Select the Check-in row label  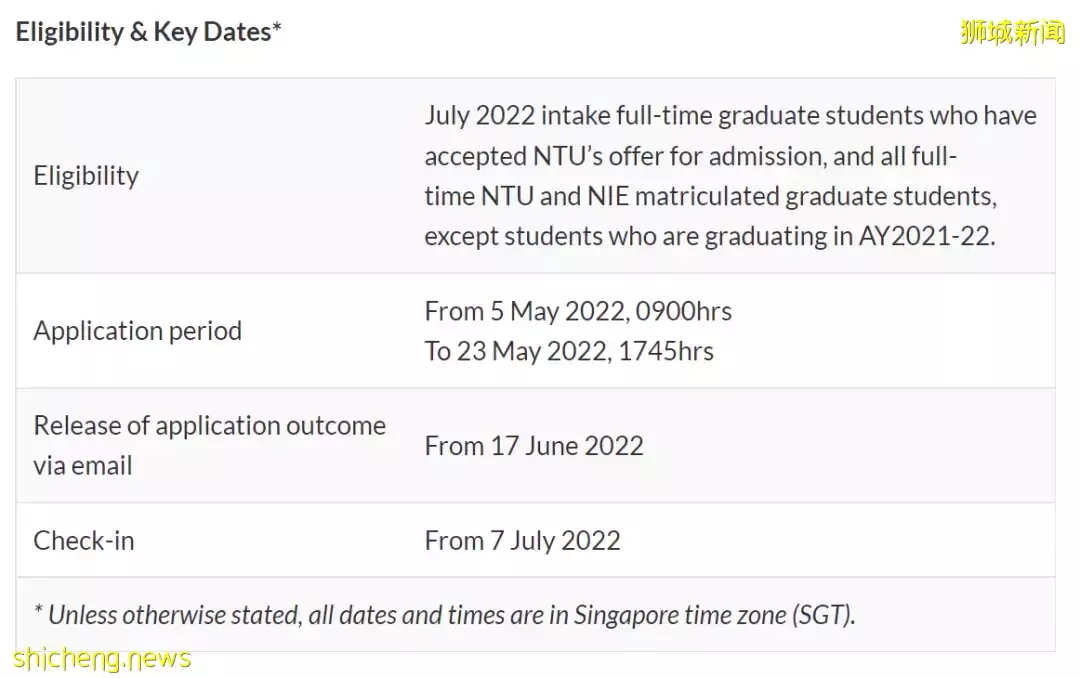(84, 540)
